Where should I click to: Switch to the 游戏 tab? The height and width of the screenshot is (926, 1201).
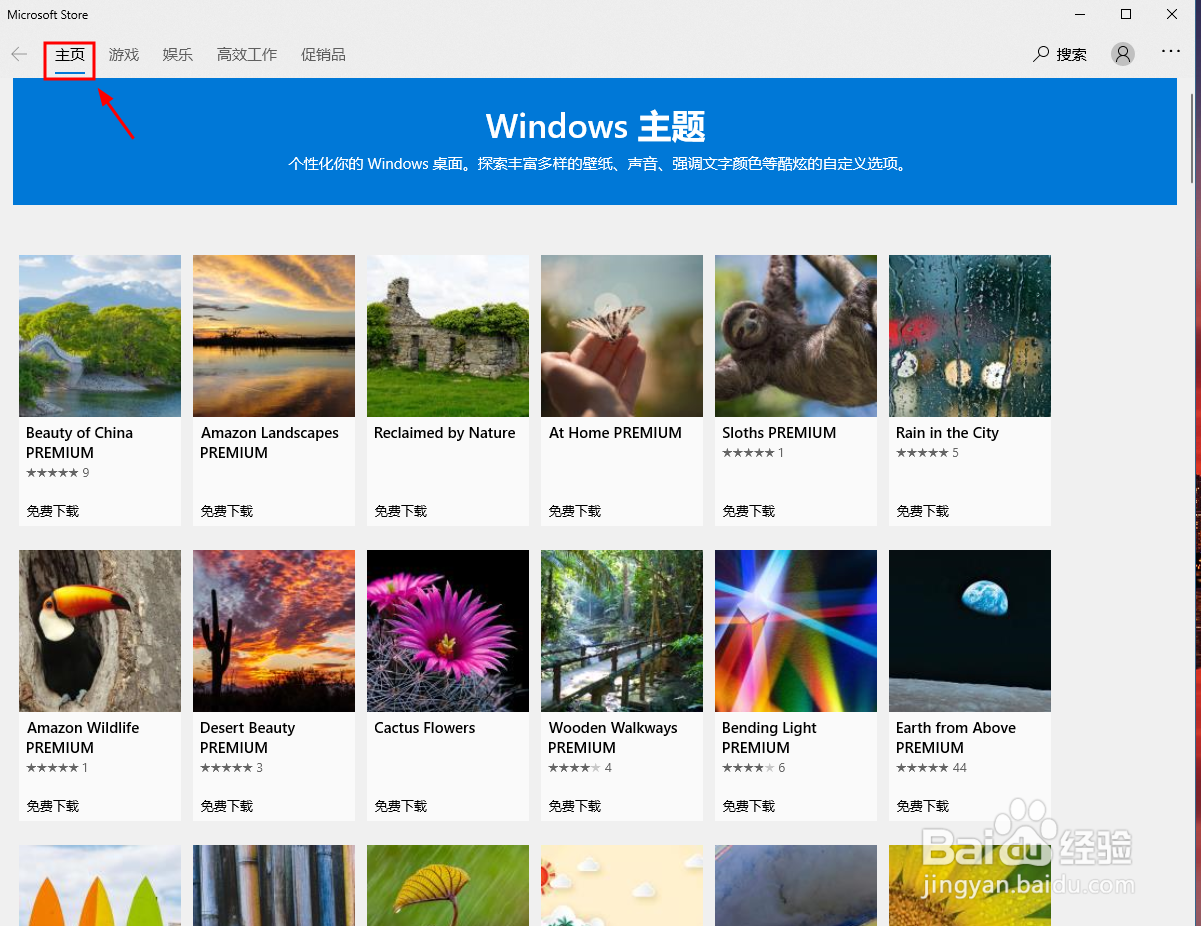tap(123, 54)
